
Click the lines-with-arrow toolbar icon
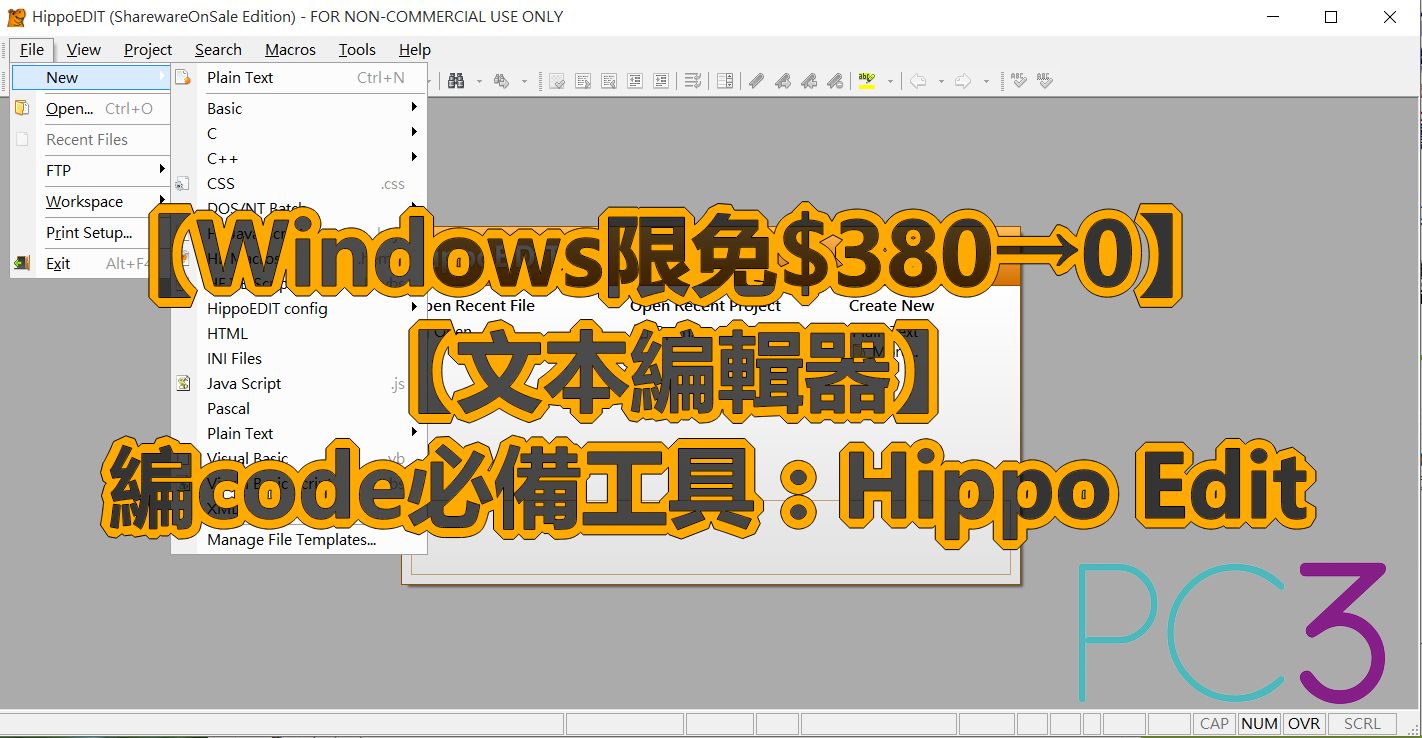pyautogui.click(x=693, y=81)
